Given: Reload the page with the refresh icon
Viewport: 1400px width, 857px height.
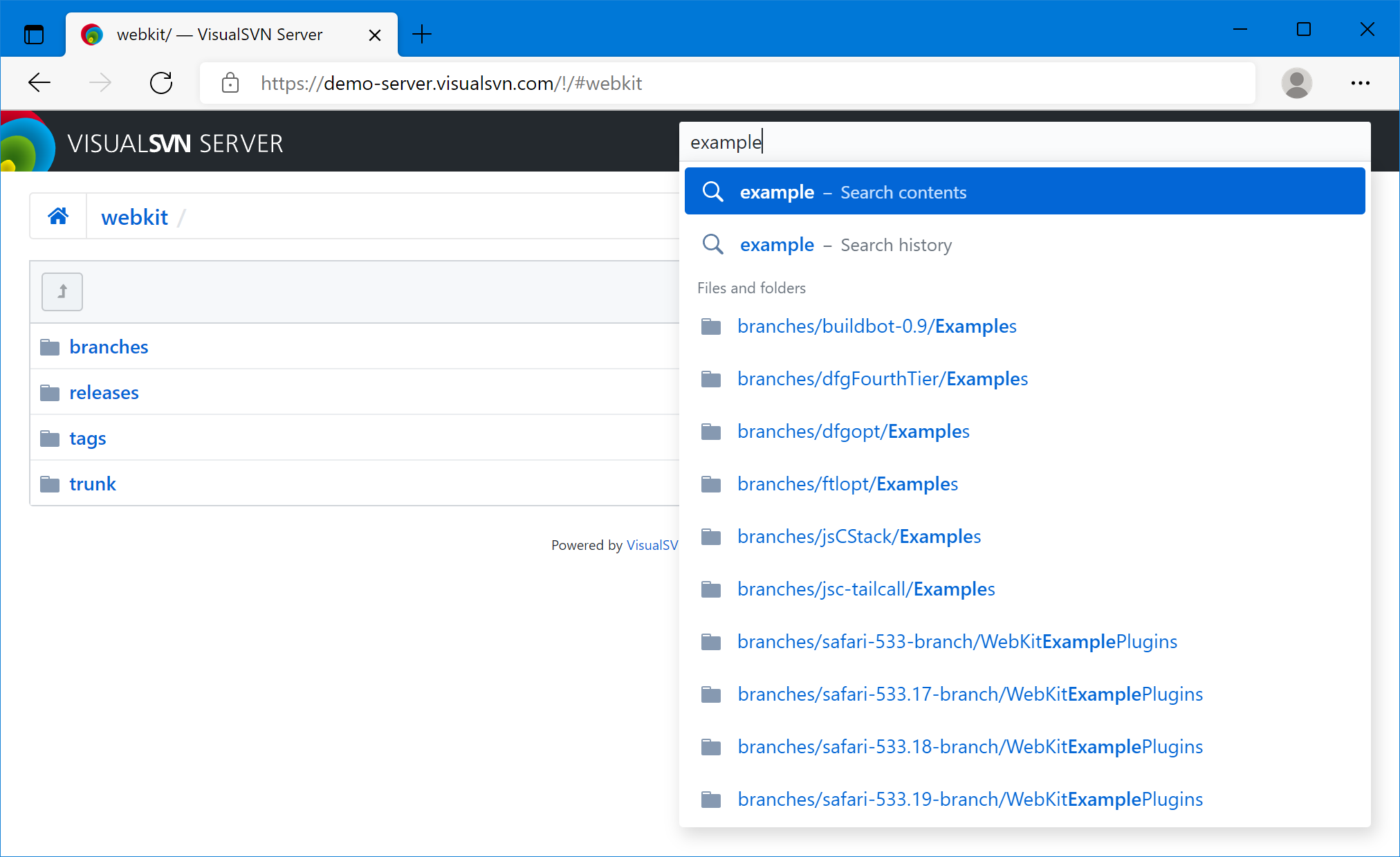Looking at the screenshot, I should coord(161,83).
